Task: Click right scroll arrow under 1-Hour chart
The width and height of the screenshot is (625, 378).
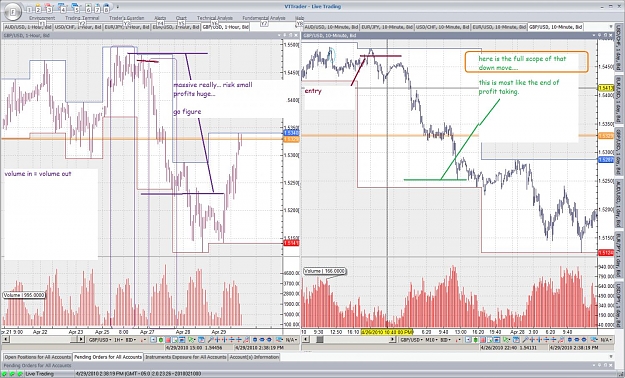Action: (x=81, y=340)
